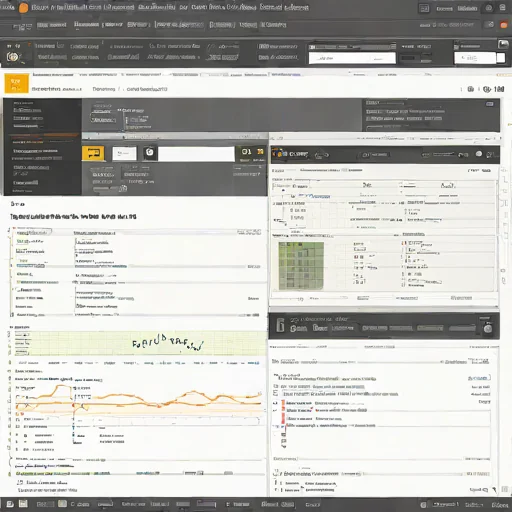This screenshot has height=512, width=512.
Task: Click the round icon near top right titlebar end
Action: point(489,8)
